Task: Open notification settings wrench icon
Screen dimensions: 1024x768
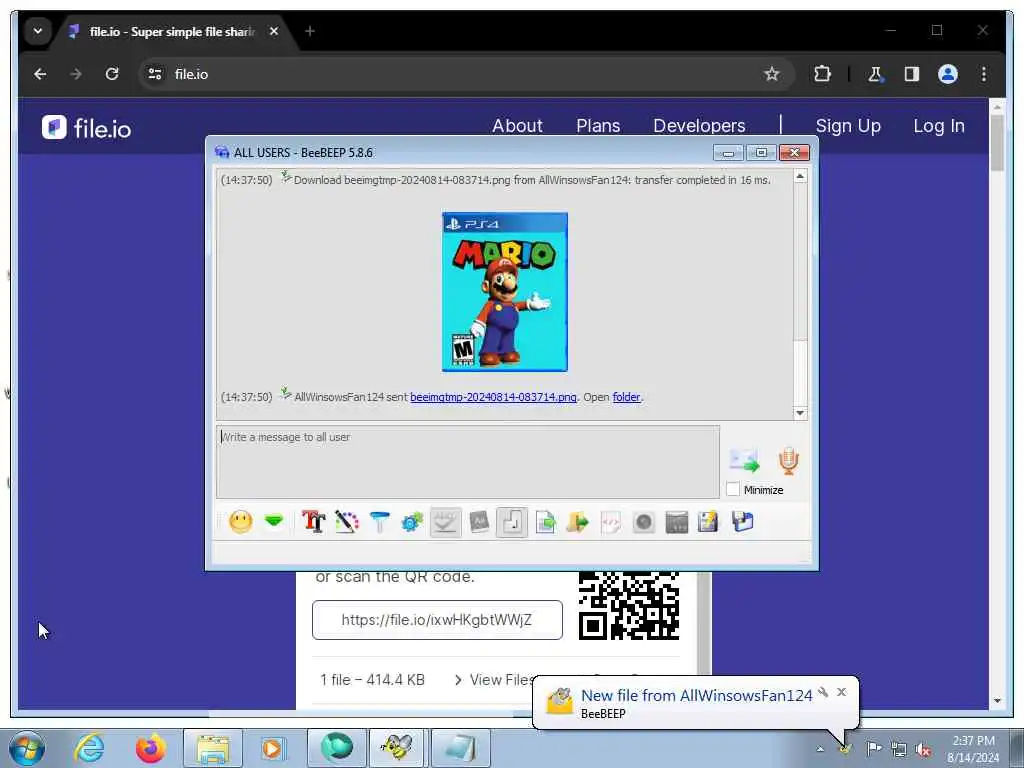Action: 824,692
